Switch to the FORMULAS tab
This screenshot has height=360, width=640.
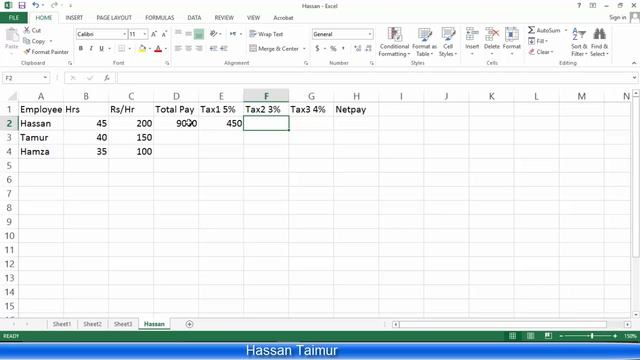pos(160,18)
